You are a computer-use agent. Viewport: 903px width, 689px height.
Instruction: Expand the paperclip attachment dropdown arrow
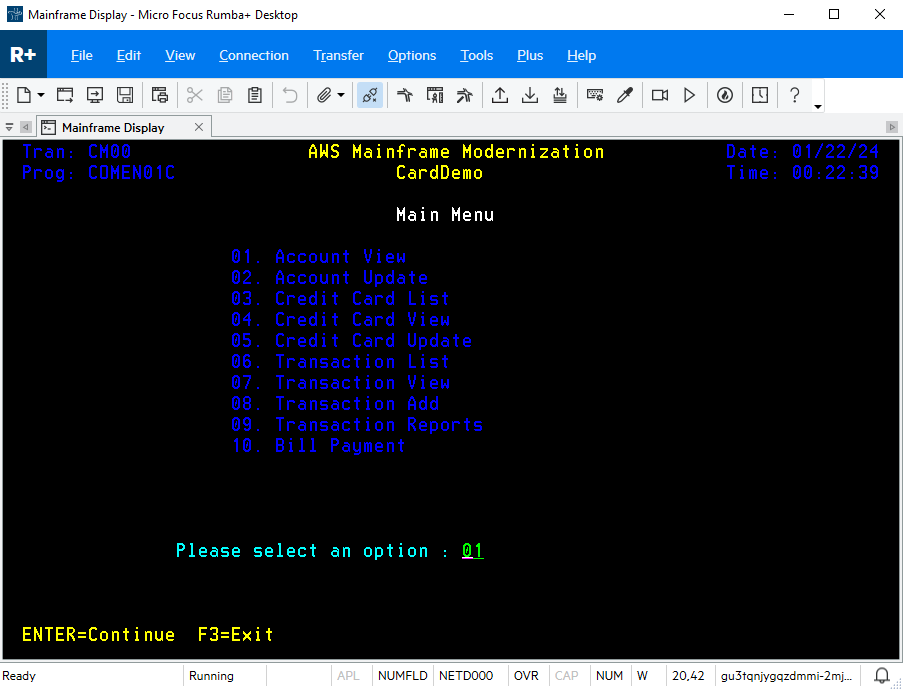coord(341,95)
